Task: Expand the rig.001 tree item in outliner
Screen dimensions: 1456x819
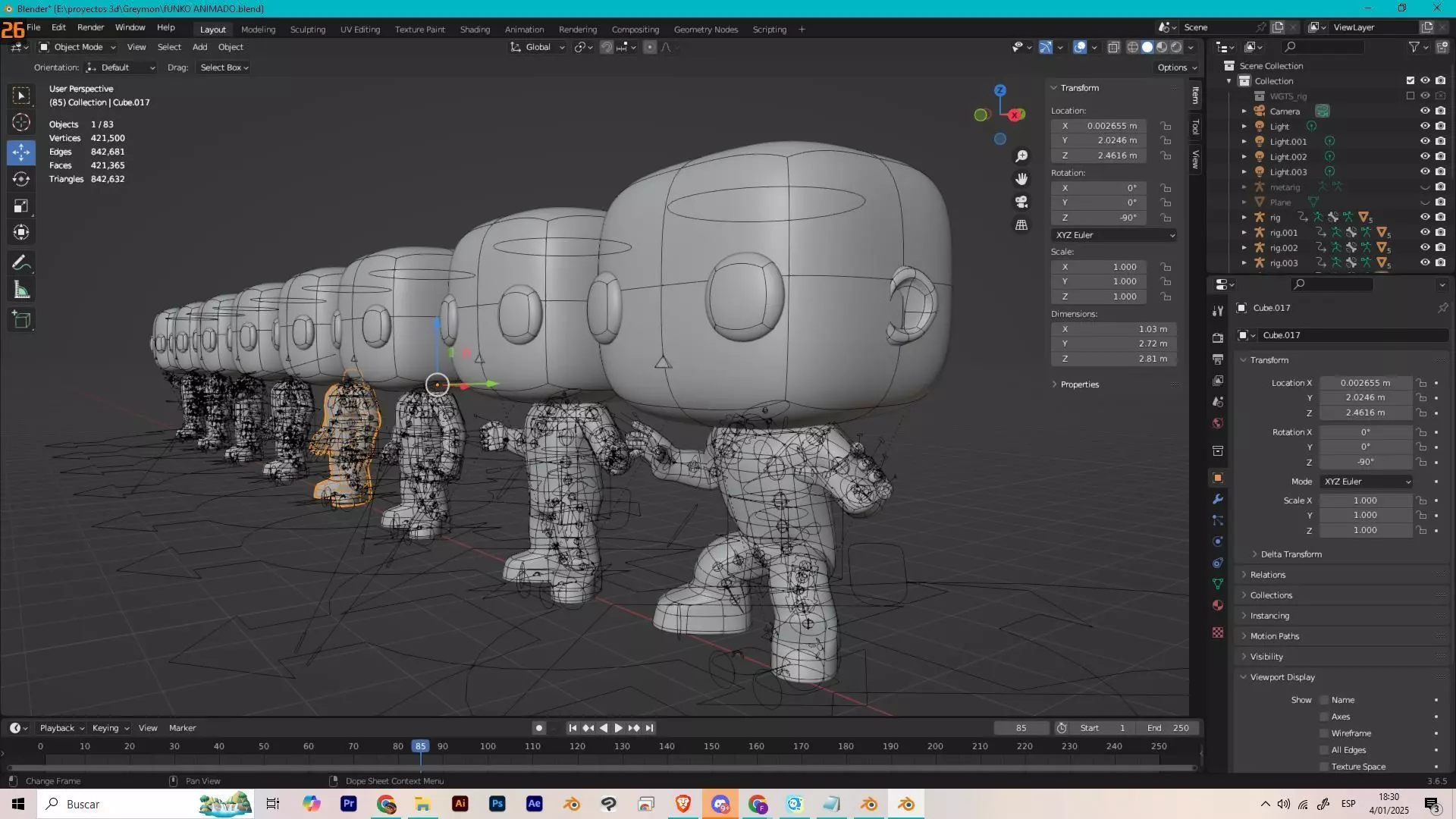Action: (1244, 233)
